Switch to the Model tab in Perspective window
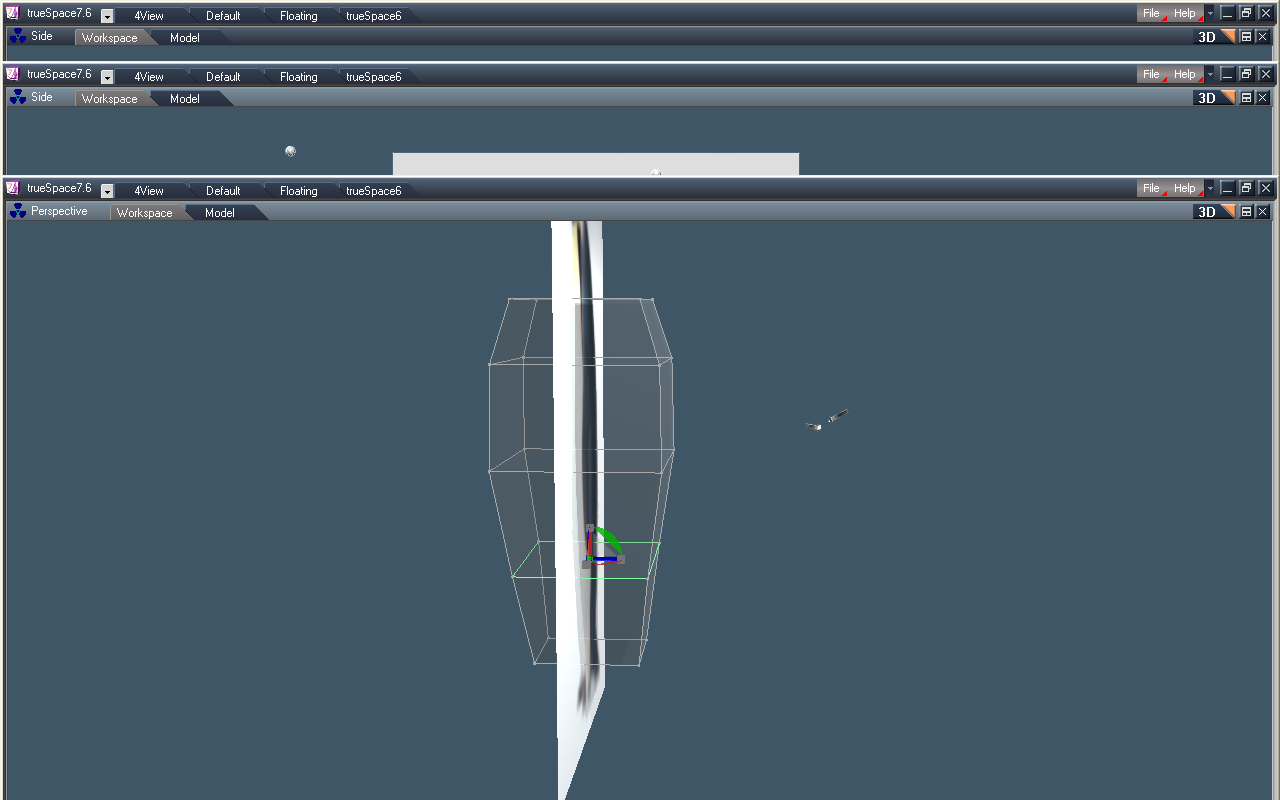1280x800 pixels. tap(219, 212)
